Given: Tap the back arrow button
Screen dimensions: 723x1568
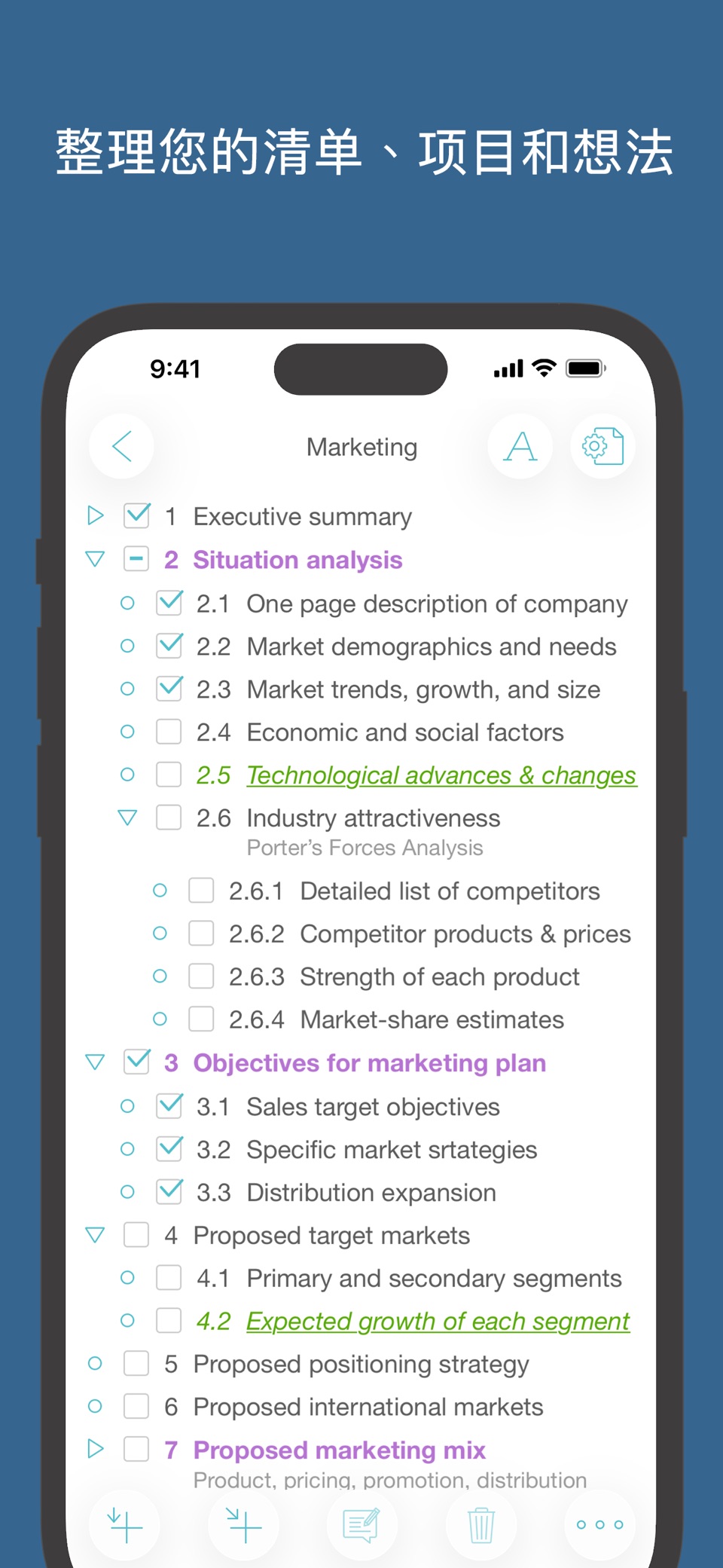Looking at the screenshot, I should tap(121, 446).
